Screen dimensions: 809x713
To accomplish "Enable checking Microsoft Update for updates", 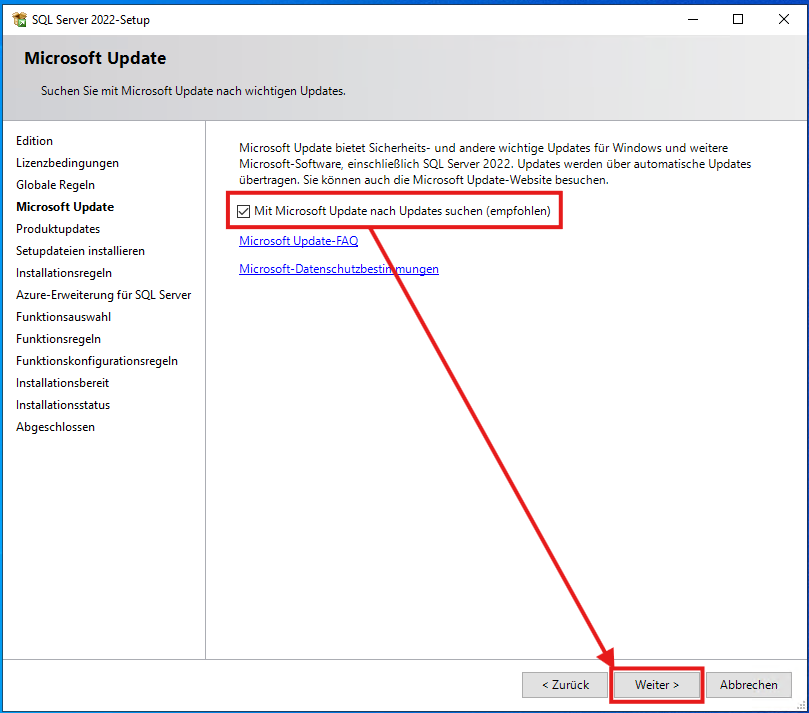I will [x=243, y=210].
